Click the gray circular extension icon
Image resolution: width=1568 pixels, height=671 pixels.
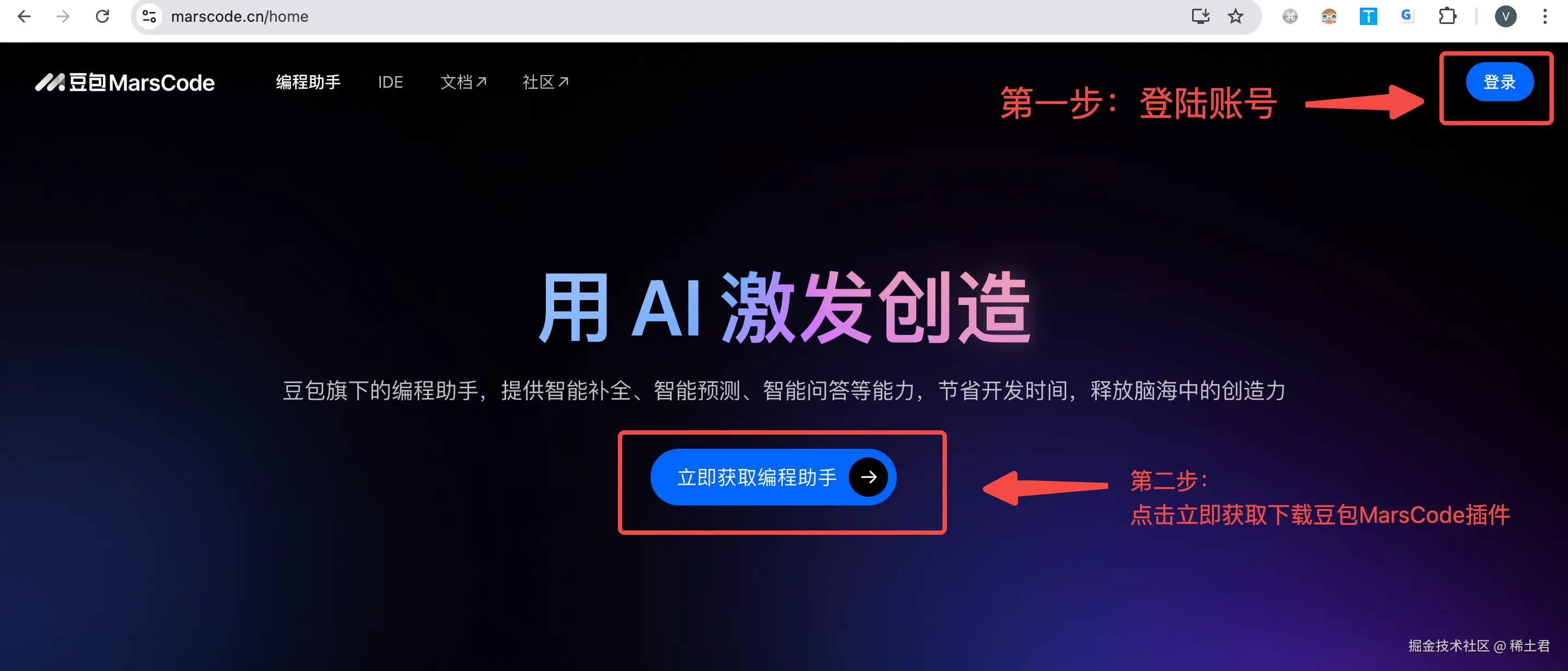1290,16
